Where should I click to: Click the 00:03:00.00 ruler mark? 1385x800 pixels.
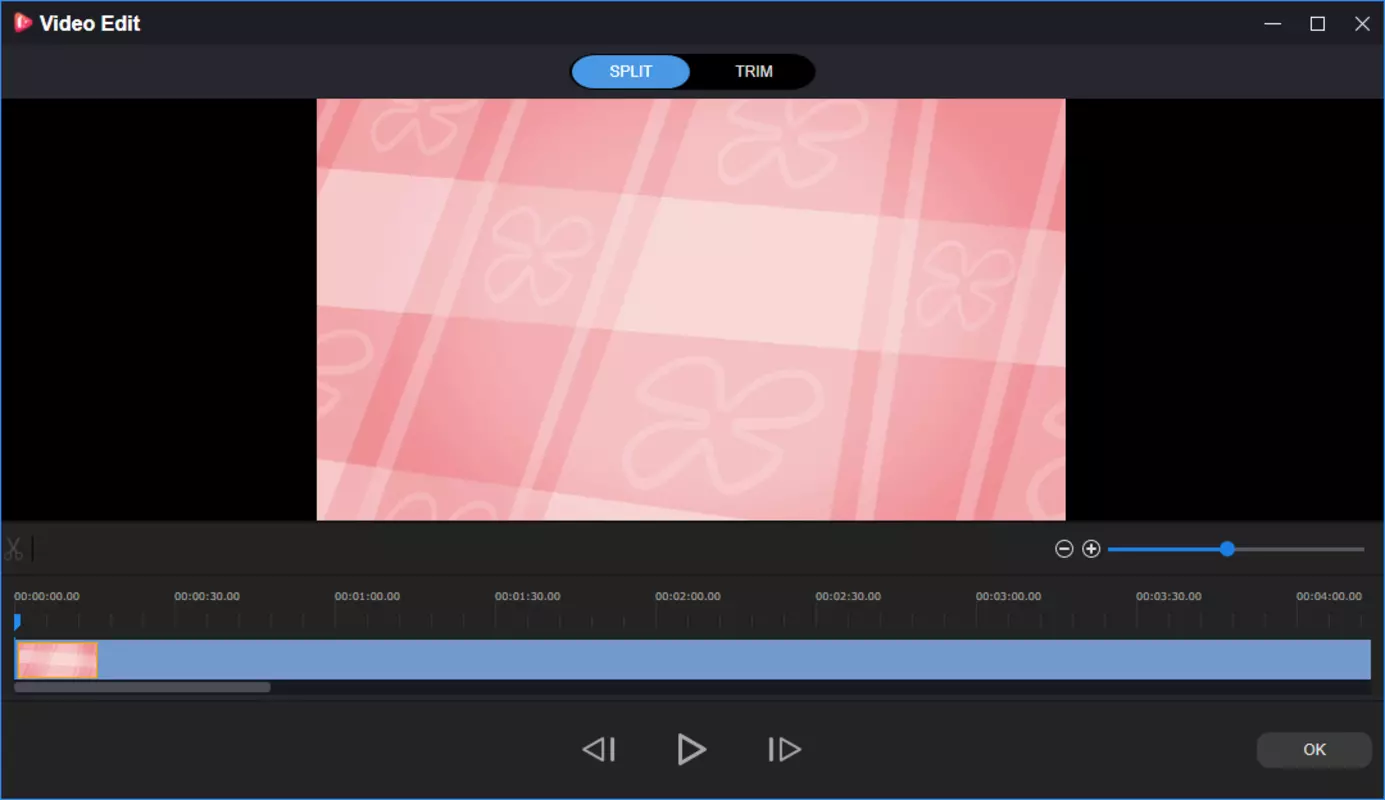click(x=1008, y=596)
